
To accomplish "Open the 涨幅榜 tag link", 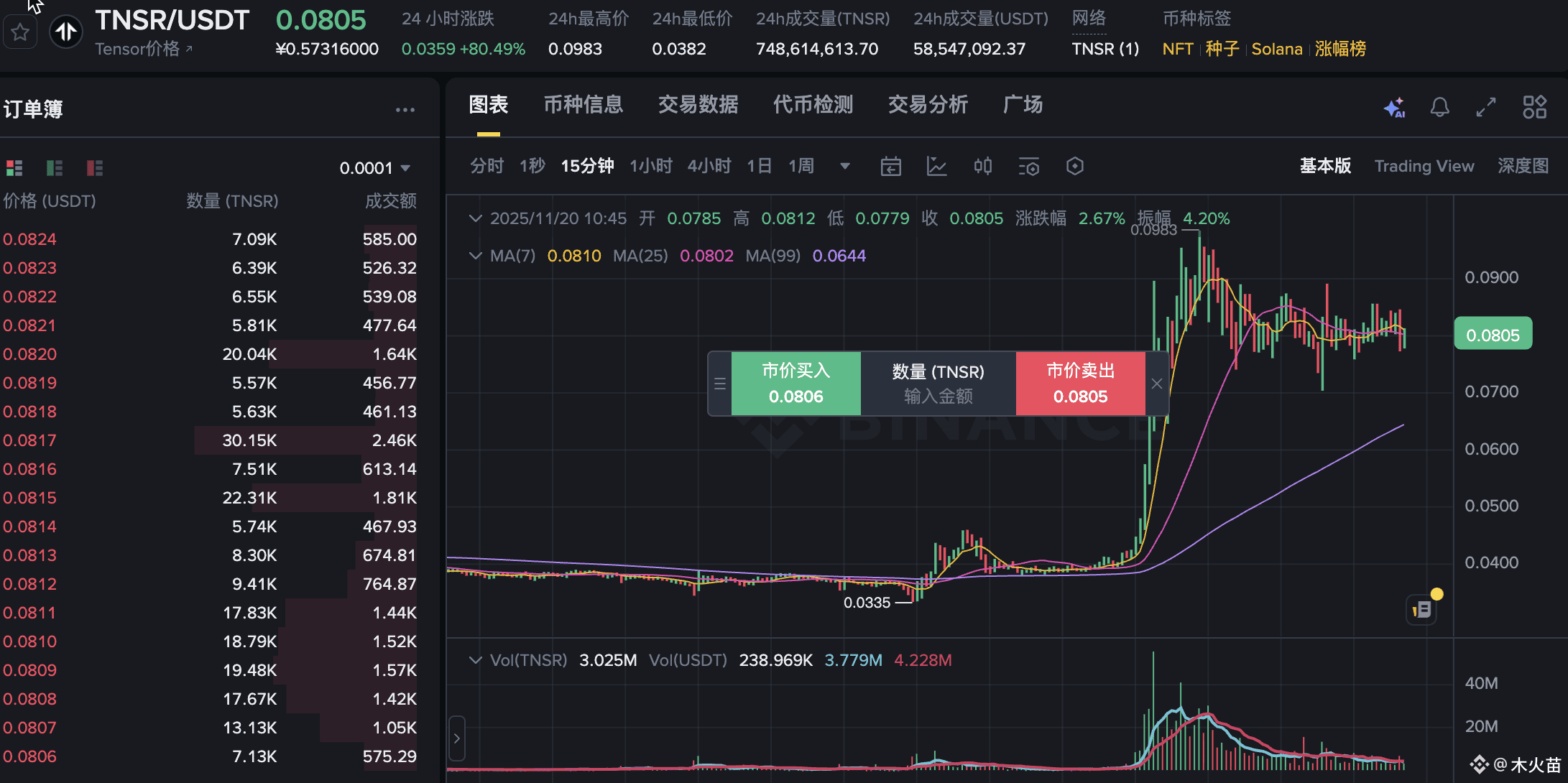I will (1340, 49).
